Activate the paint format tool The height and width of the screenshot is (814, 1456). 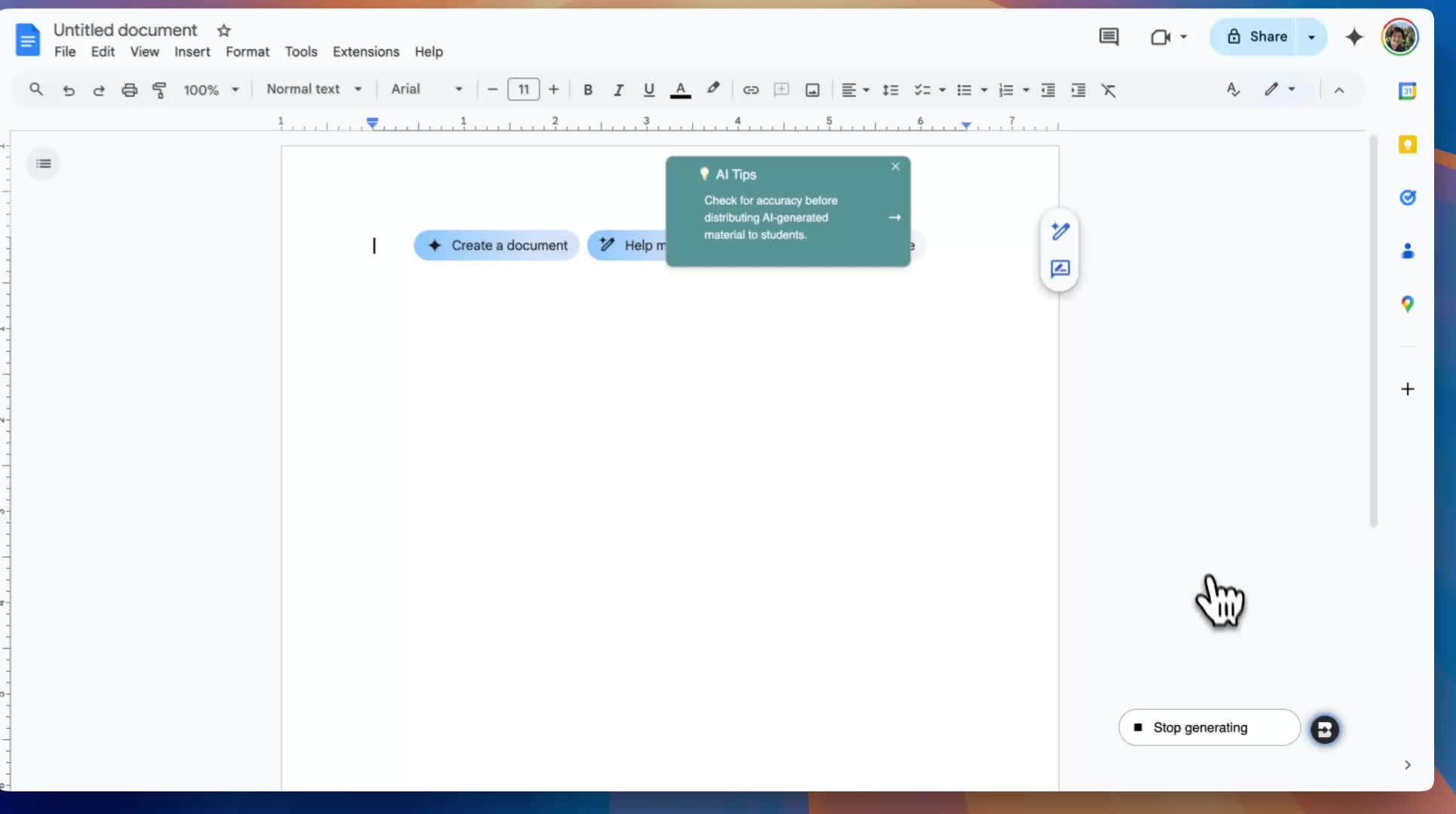tap(160, 90)
